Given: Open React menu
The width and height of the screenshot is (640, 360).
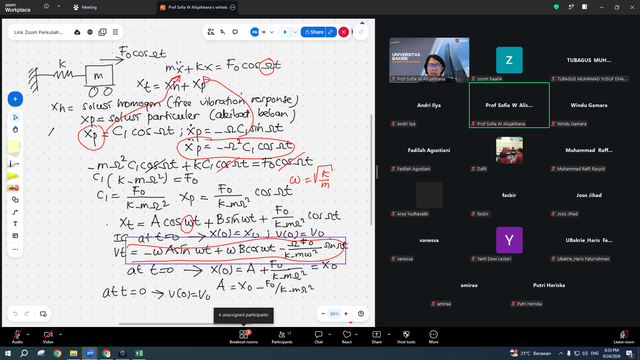Looking at the screenshot, I should point(347,336).
